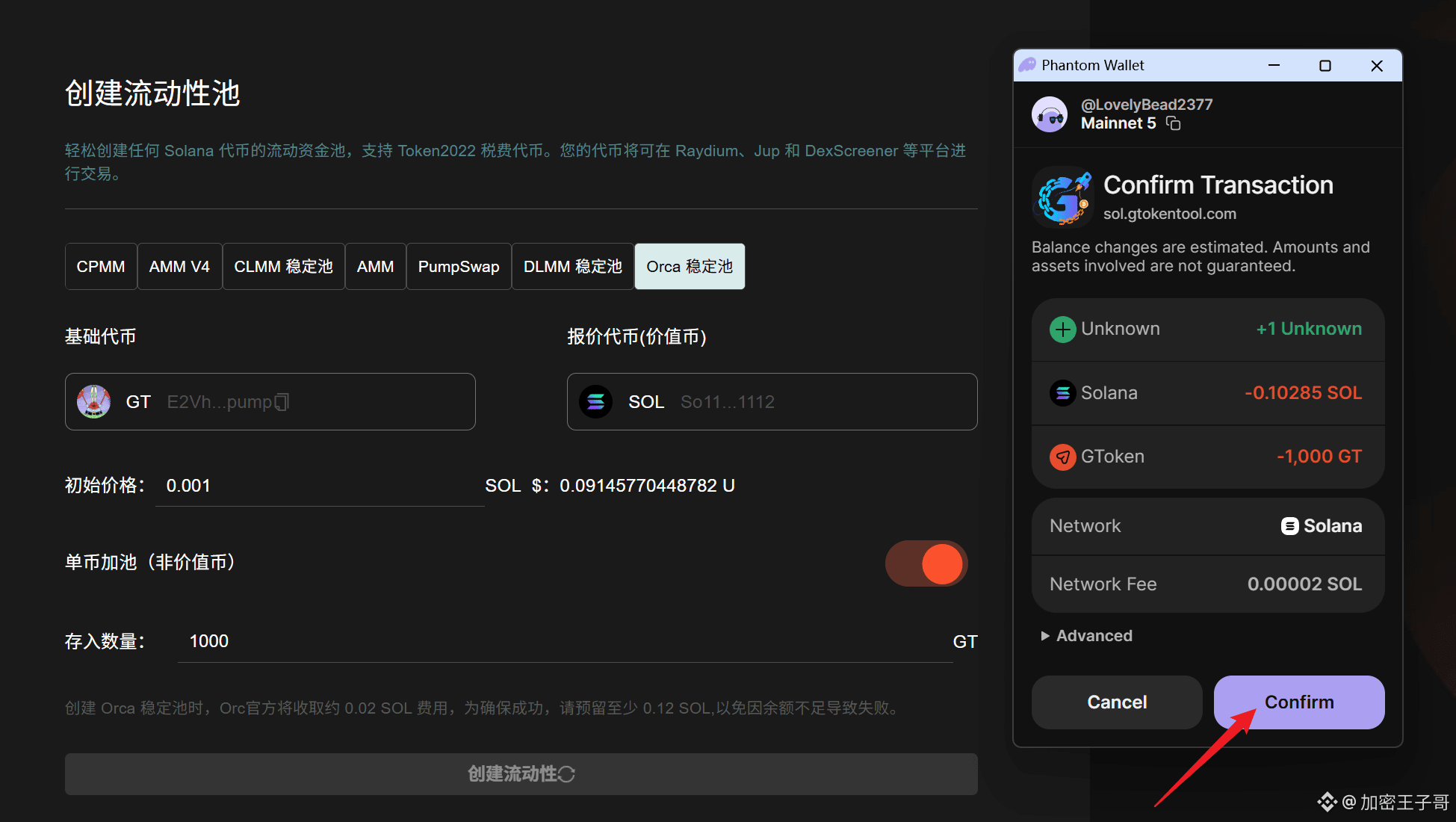Expand the Advanced section in Phantom
This screenshot has height=822, width=1456.
[x=1087, y=636]
